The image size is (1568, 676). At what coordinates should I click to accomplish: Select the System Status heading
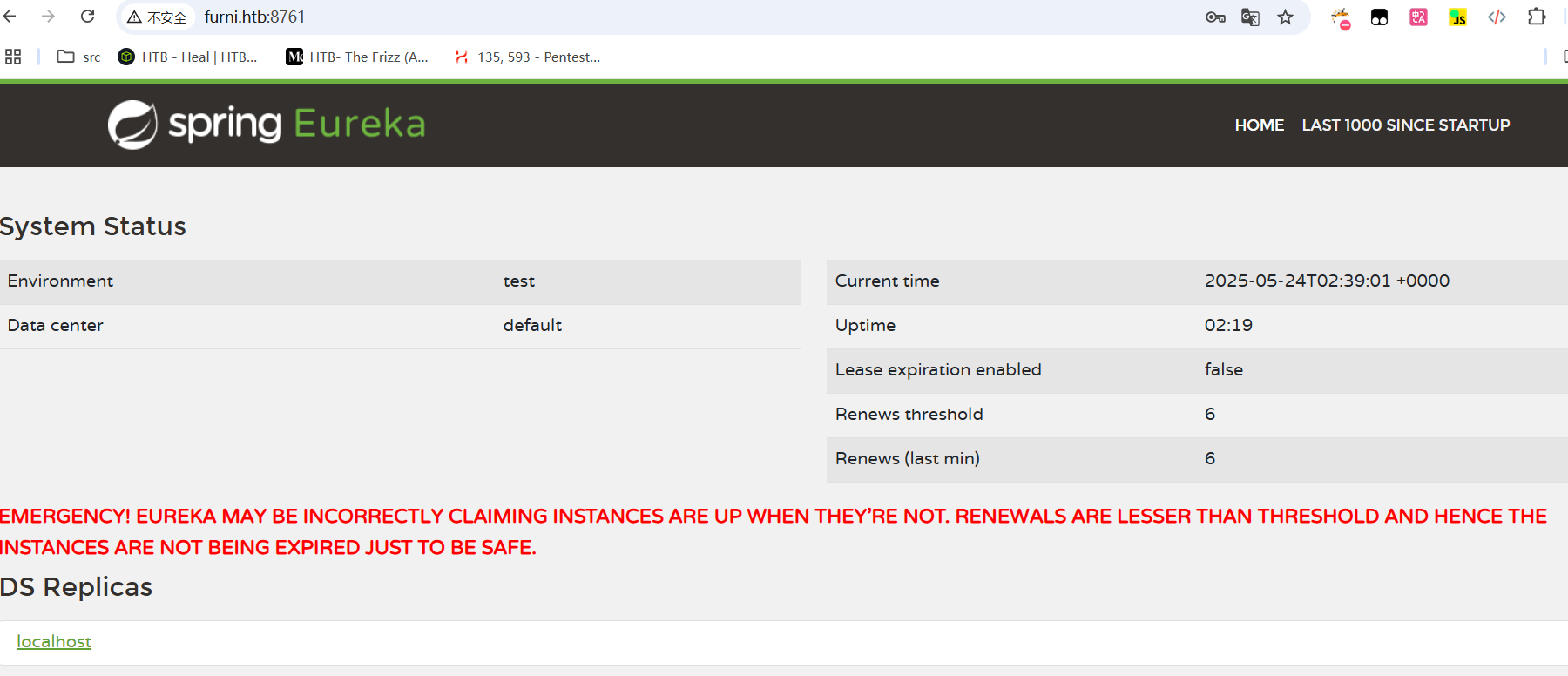click(92, 226)
